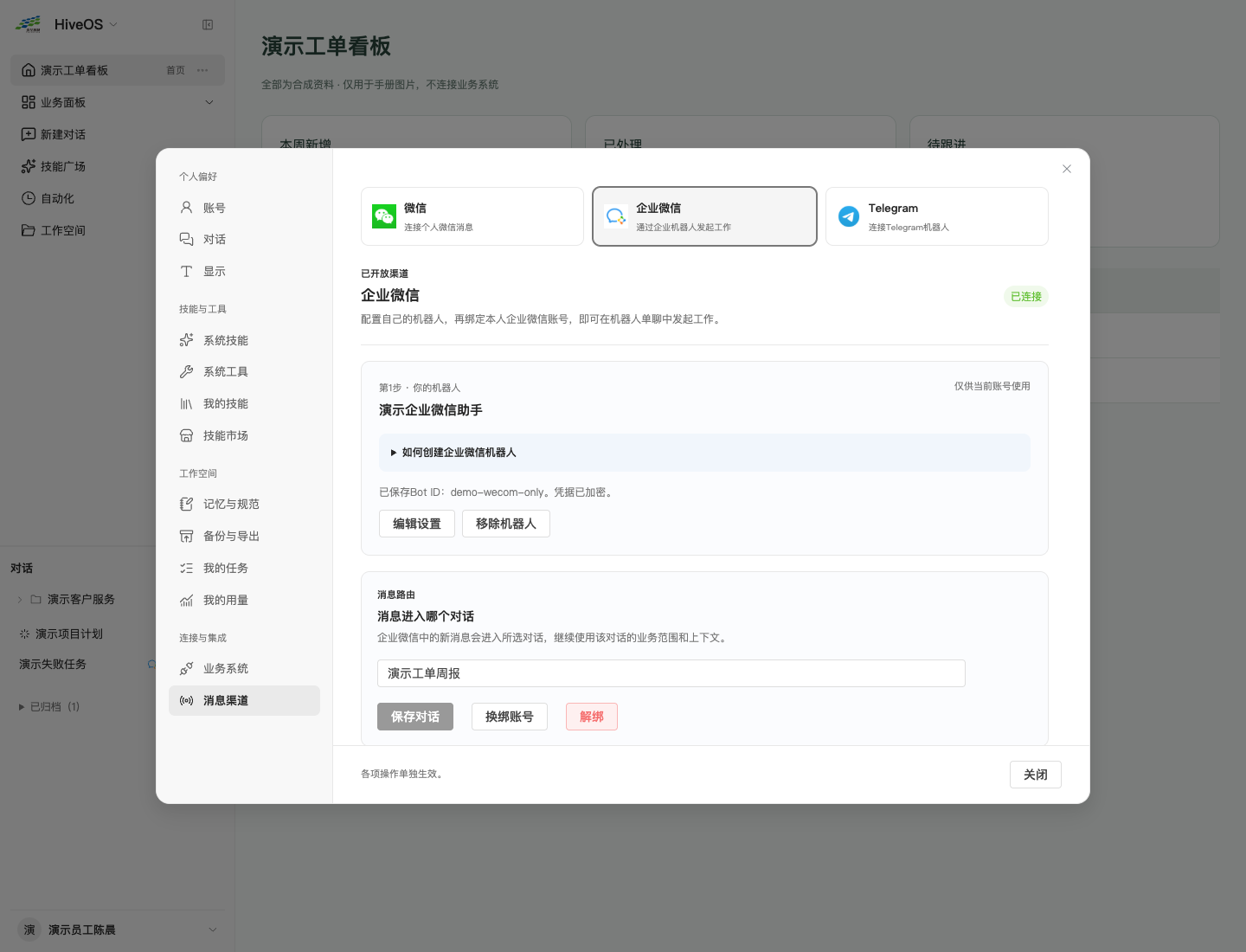Click the 企业微信 logo icon
This screenshot has width=1246, height=952.
click(616, 216)
